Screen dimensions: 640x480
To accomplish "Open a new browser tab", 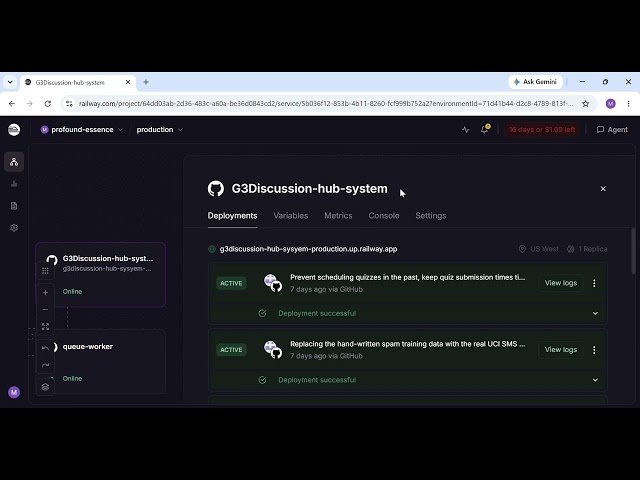I will pyautogui.click(x=146, y=82).
